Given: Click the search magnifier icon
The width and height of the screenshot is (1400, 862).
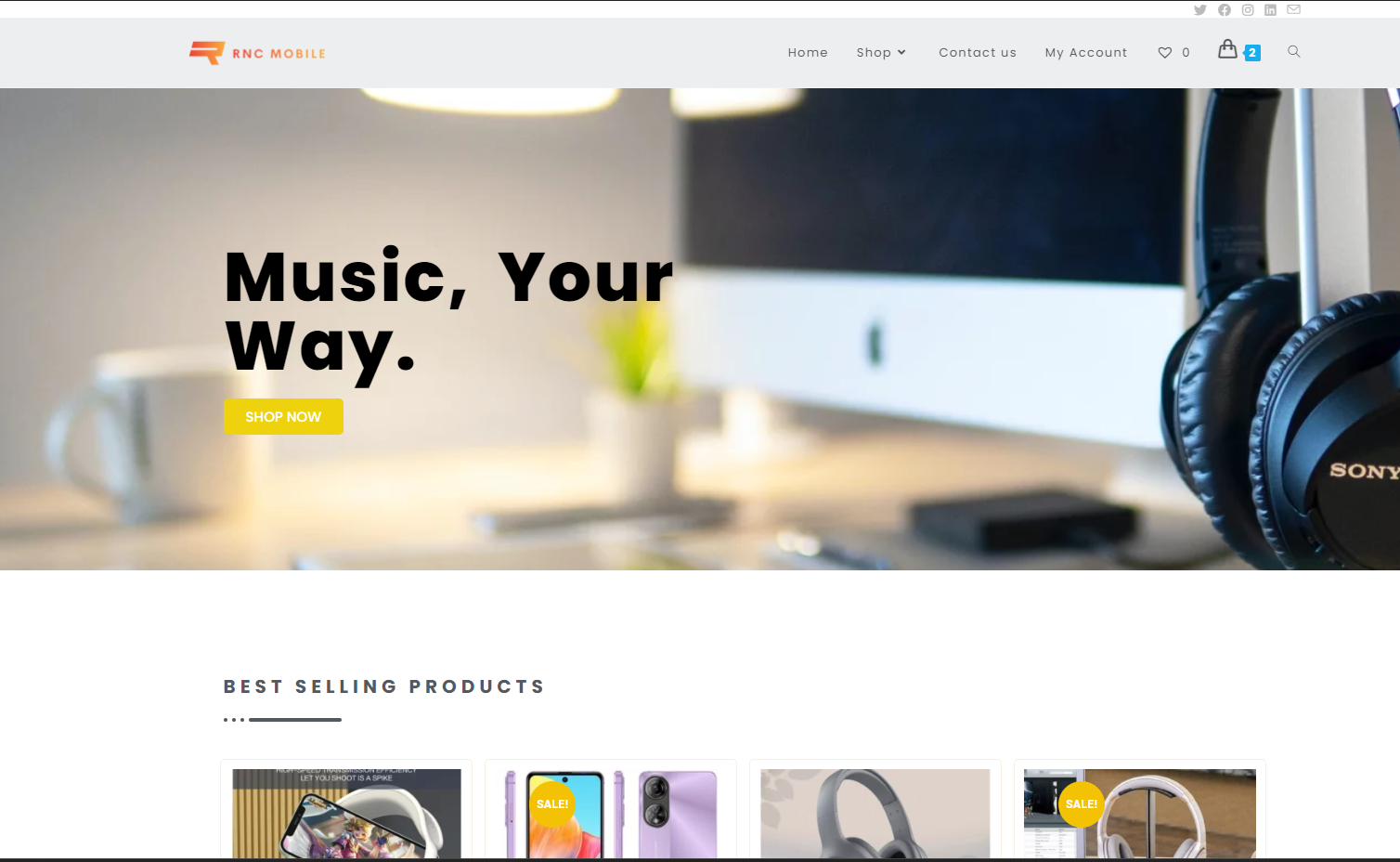Looking at the screenshot, I should [1293, 52].
